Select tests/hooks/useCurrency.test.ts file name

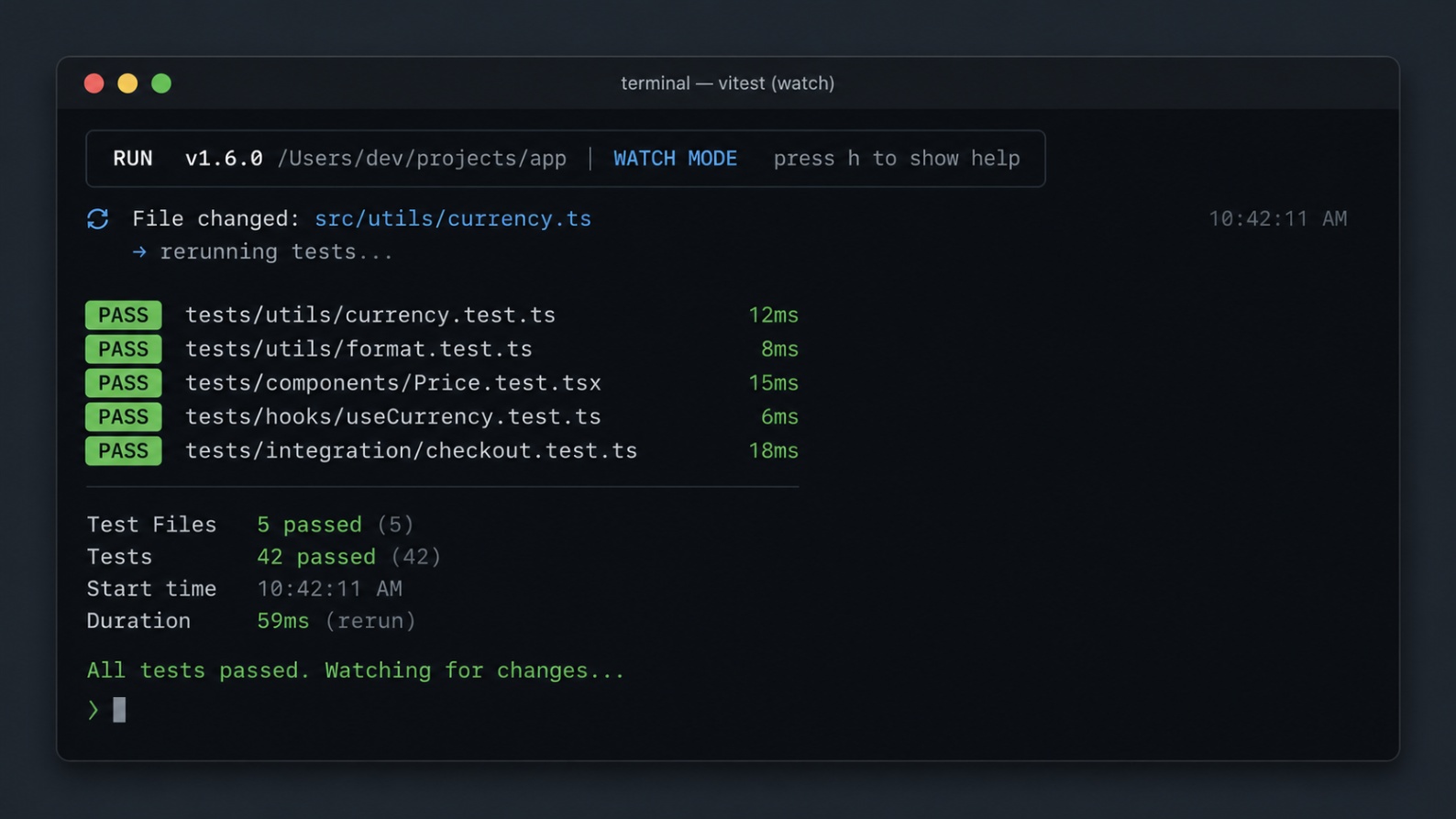(393, 416)
